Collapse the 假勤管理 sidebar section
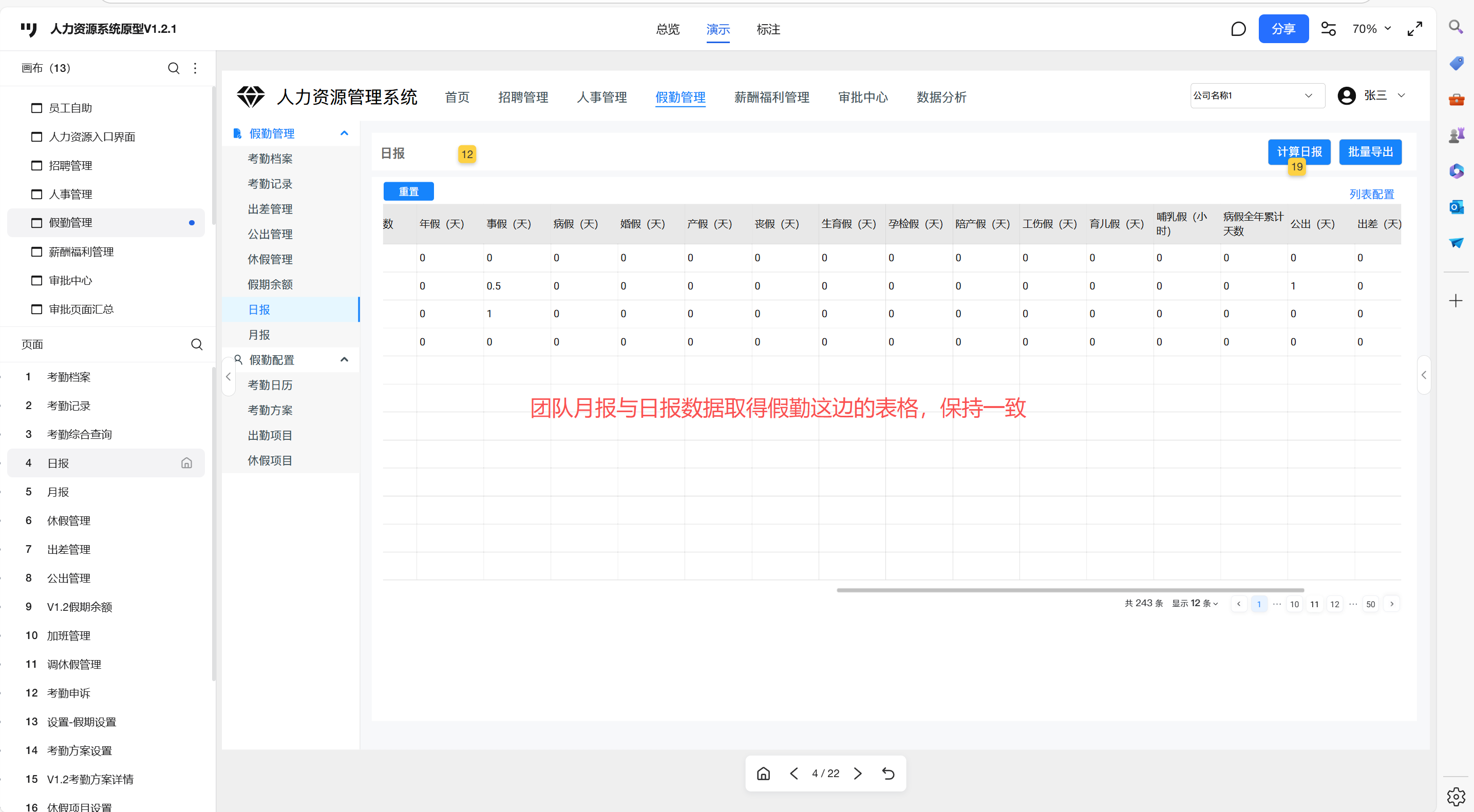Image resolution: width=1474 pixels, height=812 pixels. point(344,133)
